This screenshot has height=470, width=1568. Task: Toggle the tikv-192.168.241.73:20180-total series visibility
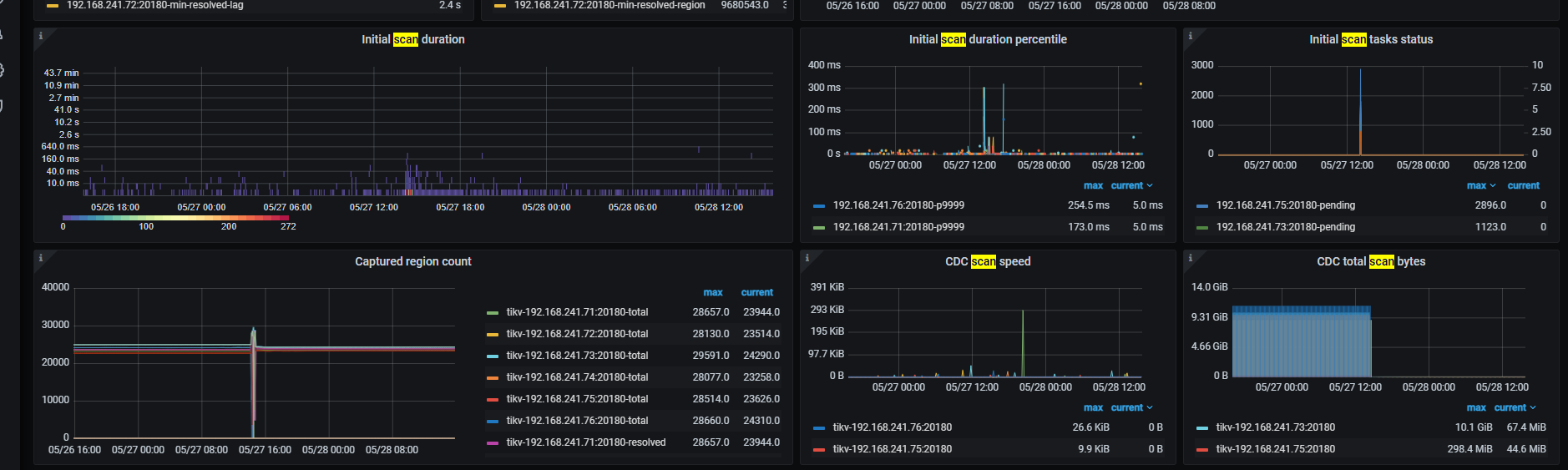(x=577, y=356)
